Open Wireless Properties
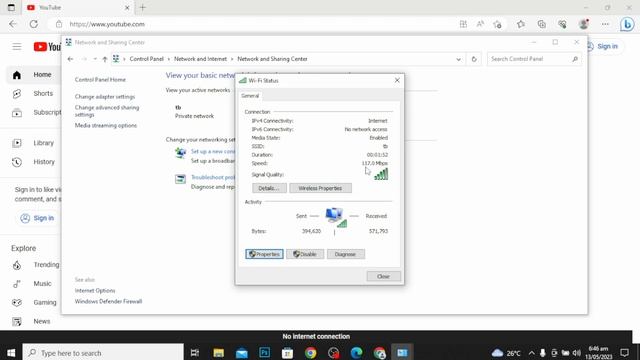 [x=320, y=188]
